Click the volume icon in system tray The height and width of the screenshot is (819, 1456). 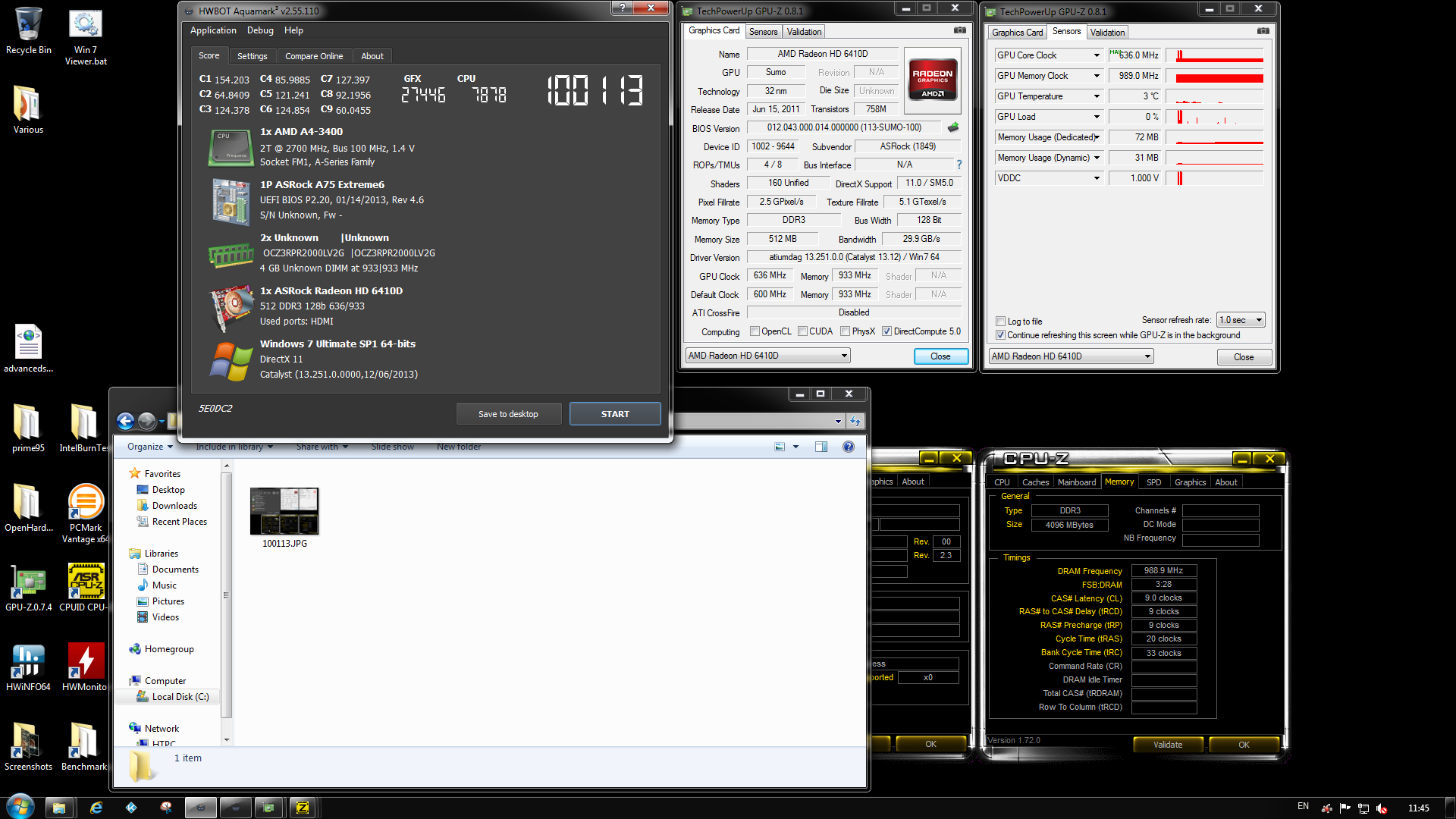point(1382,808)
